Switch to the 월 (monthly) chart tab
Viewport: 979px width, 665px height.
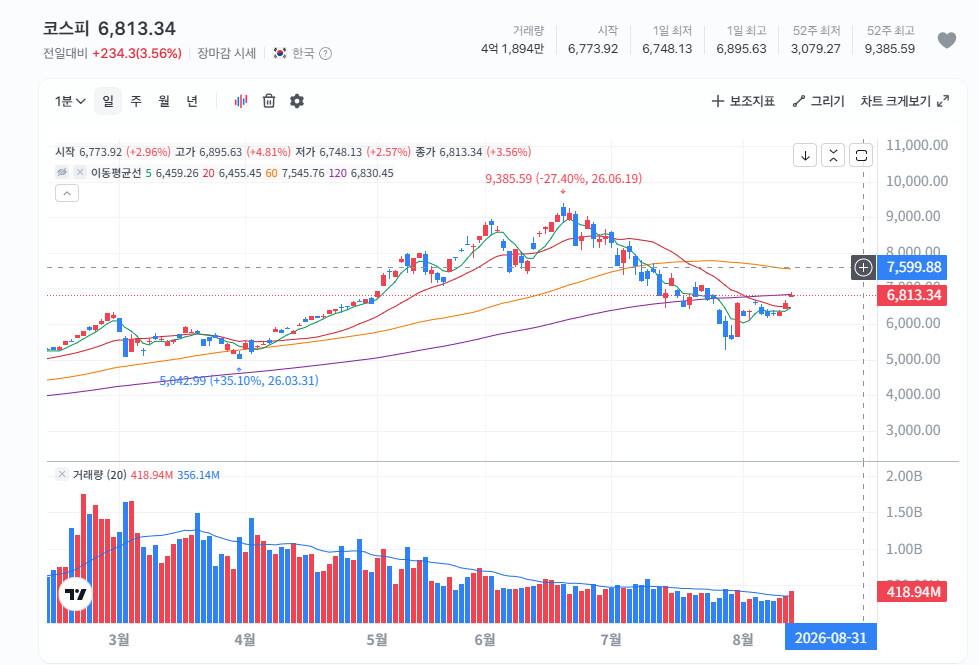pos(164,101)
